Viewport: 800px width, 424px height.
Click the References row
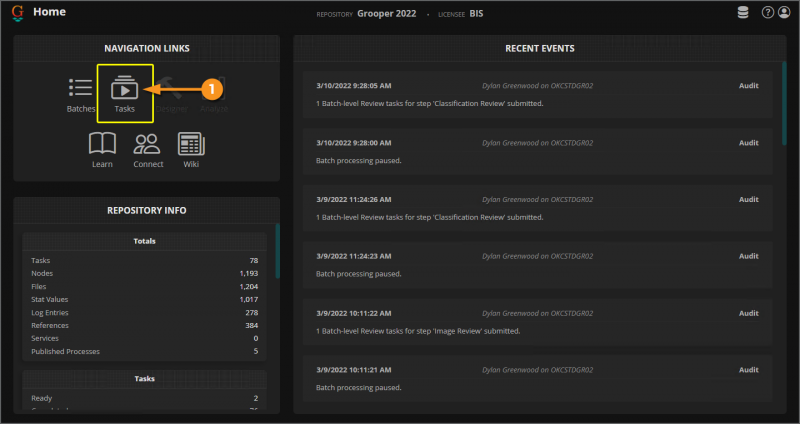(x=144, y=326)
